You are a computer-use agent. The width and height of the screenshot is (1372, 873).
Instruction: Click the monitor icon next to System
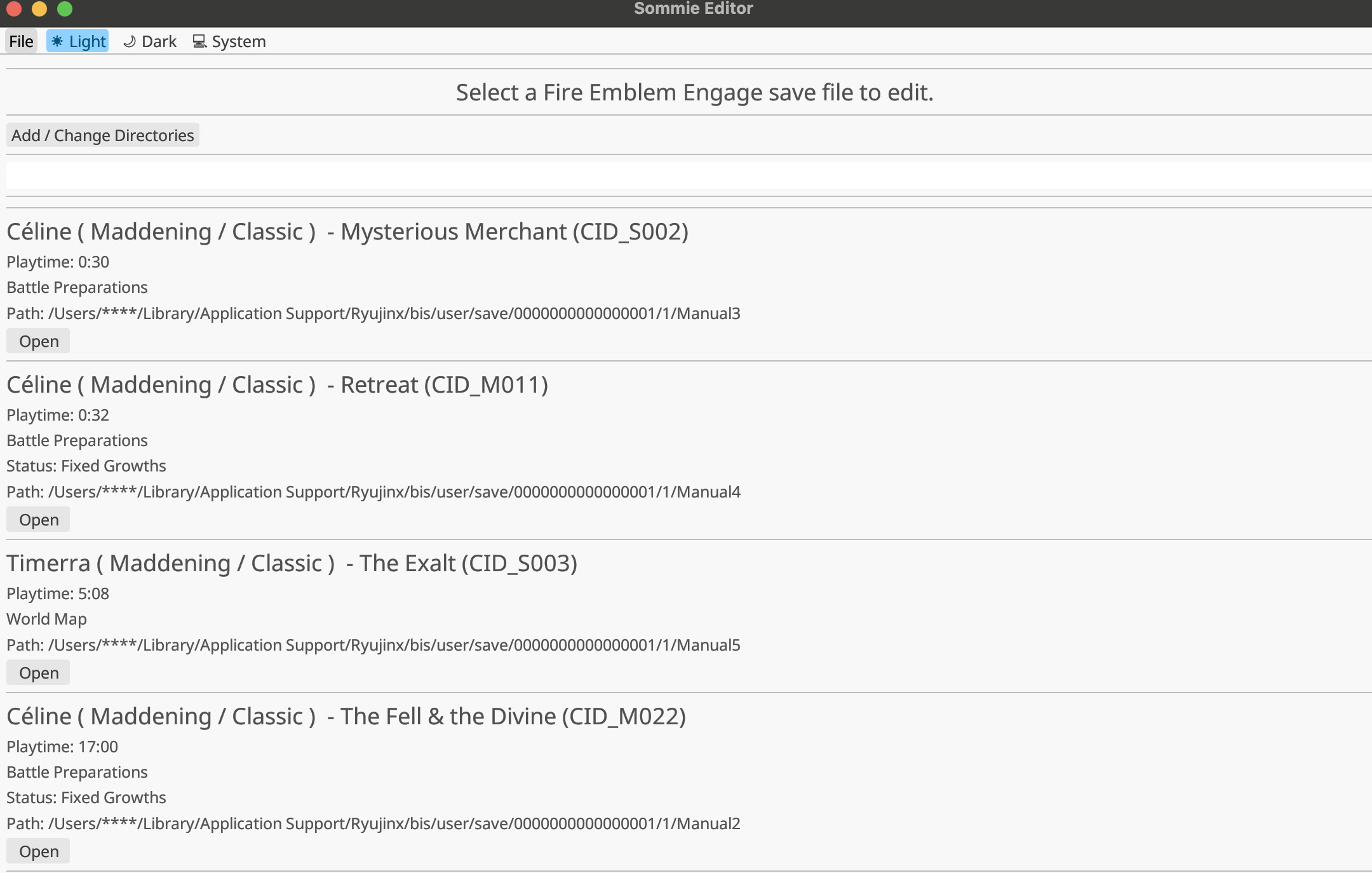pyautogui.click(x=199, y=41)
